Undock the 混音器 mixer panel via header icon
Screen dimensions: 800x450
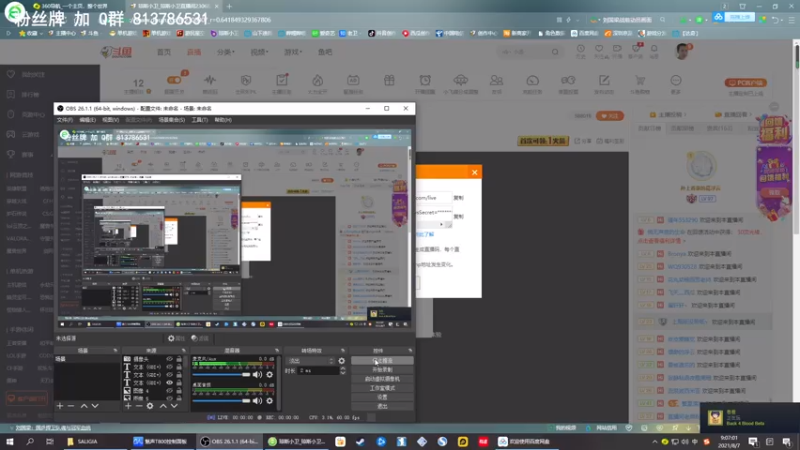click(x=277, y=351)
